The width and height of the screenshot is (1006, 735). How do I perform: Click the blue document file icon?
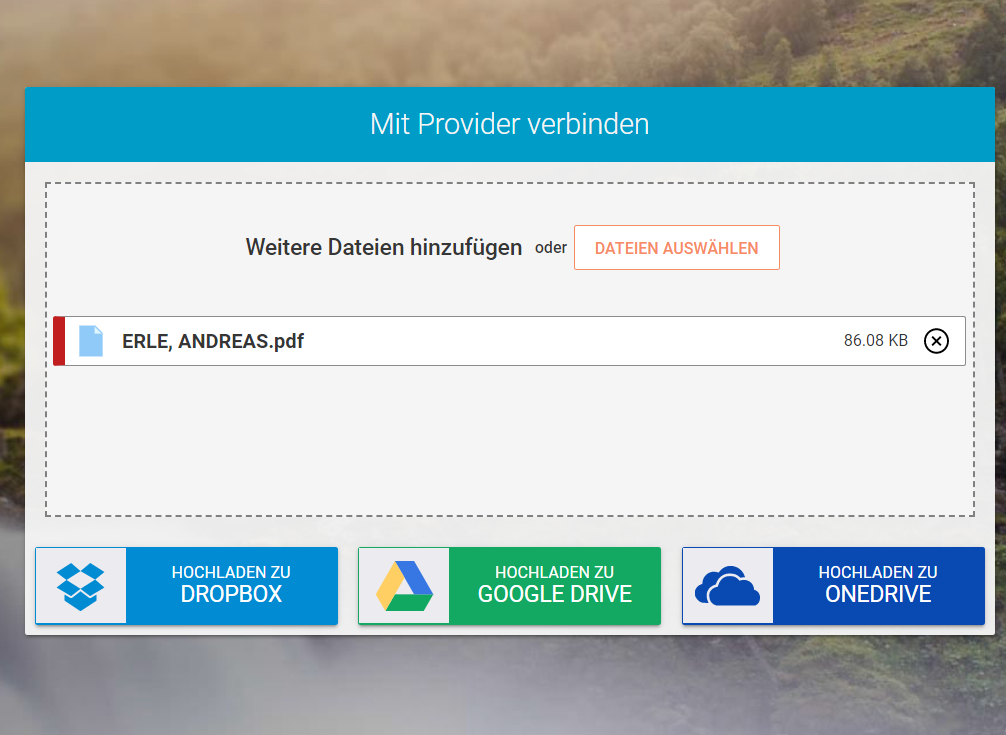tap(91, 341)
